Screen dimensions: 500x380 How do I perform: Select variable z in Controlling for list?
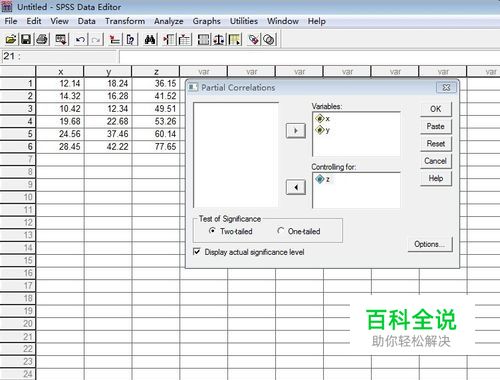[x=322, y=179]
